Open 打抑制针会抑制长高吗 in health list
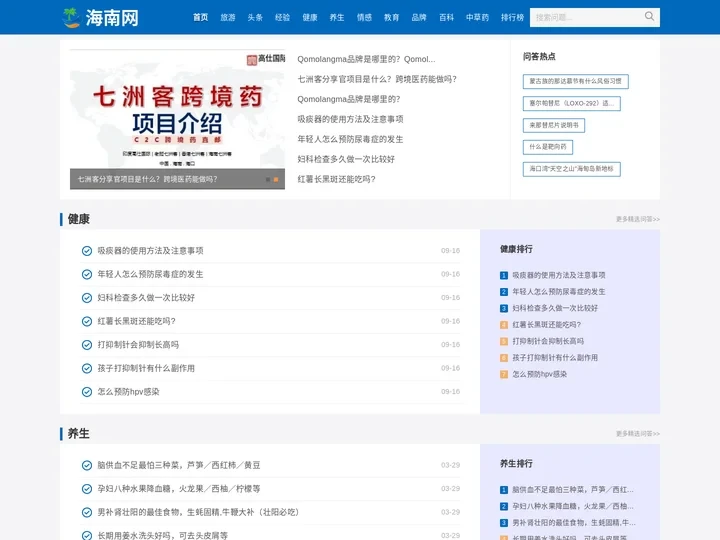Viewport: 720px width, 540px height. point(138,345)
